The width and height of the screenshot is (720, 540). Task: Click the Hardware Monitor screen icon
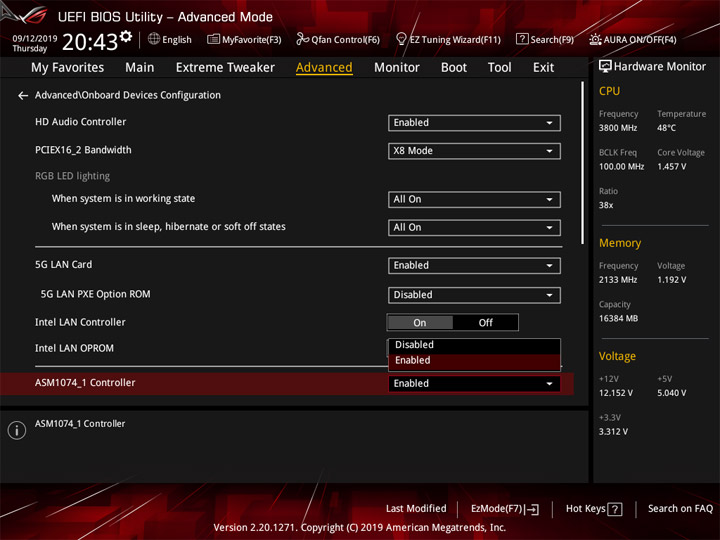605,67
